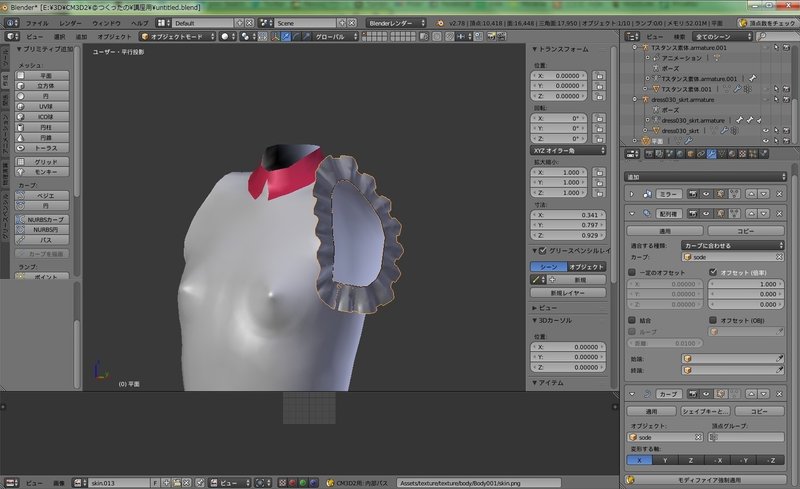The height and width of the screenshot is (489, 800).
Task: Add a 平面 mesh primitive
Action: tap(42, 76)
